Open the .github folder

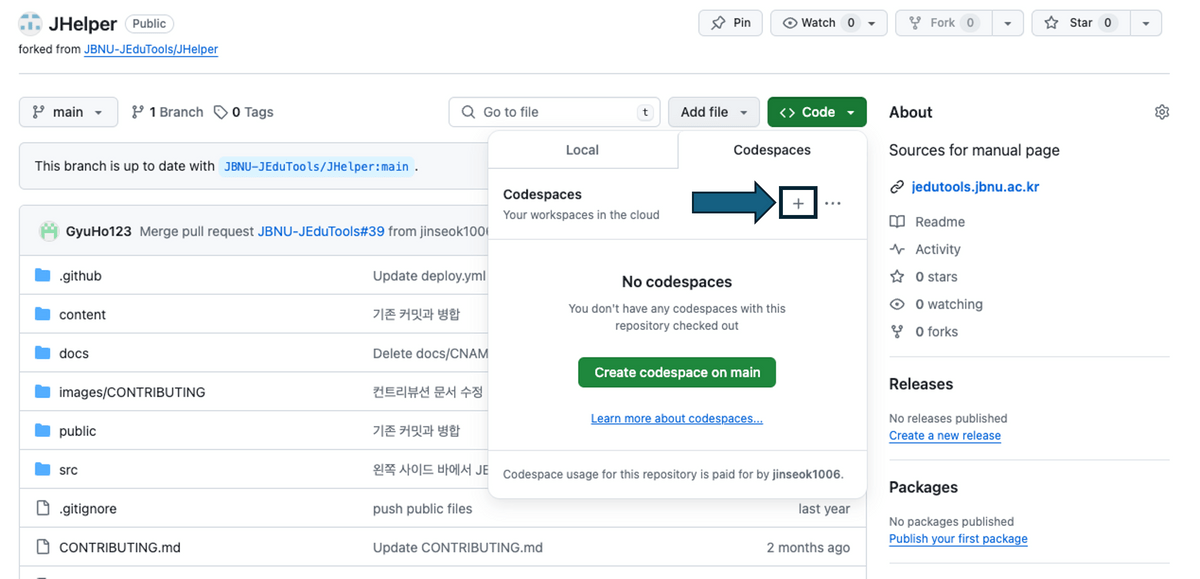tap(82, 275)
